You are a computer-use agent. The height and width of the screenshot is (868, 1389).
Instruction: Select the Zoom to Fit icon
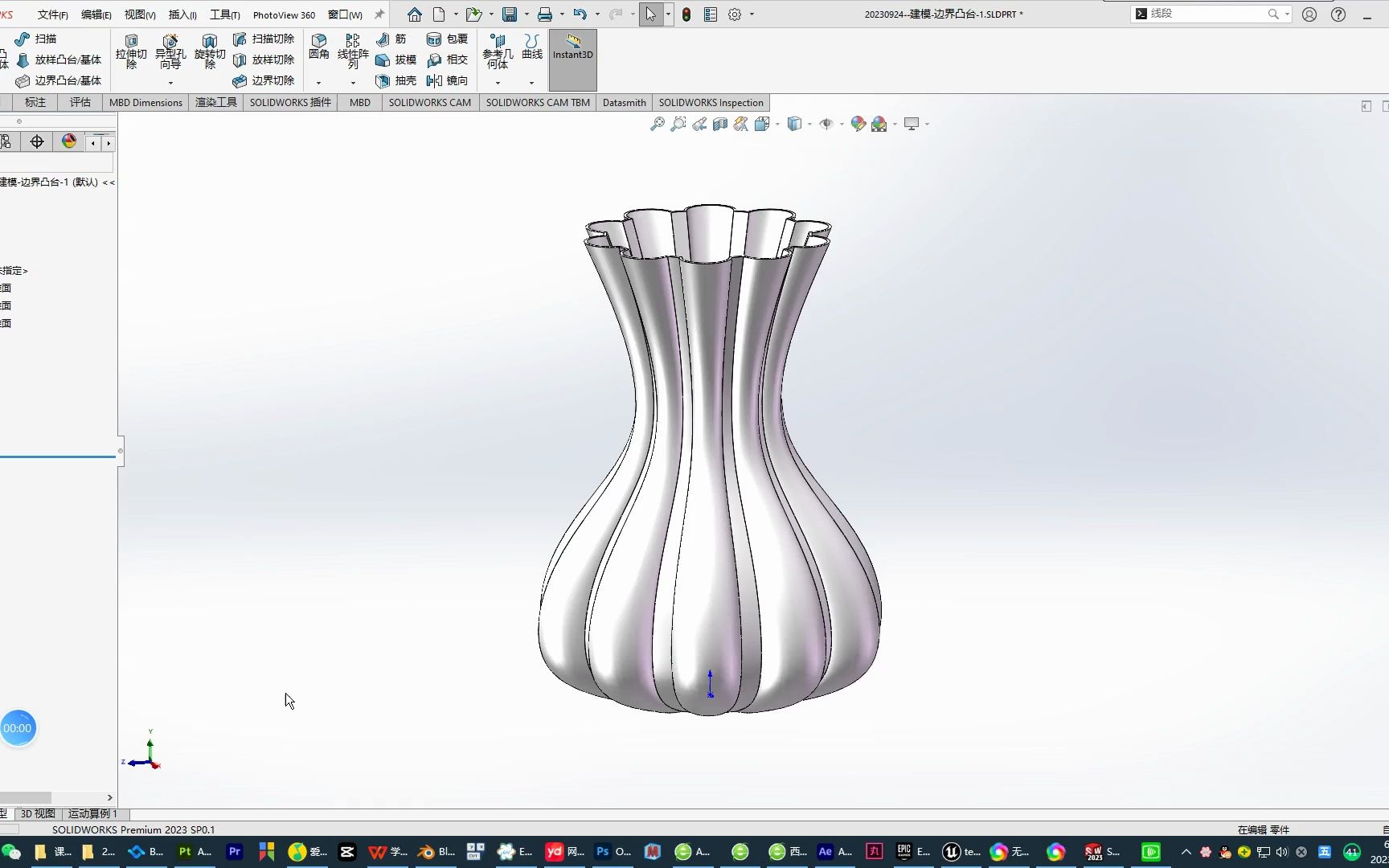pyautogui.click(x=658, y=124)
